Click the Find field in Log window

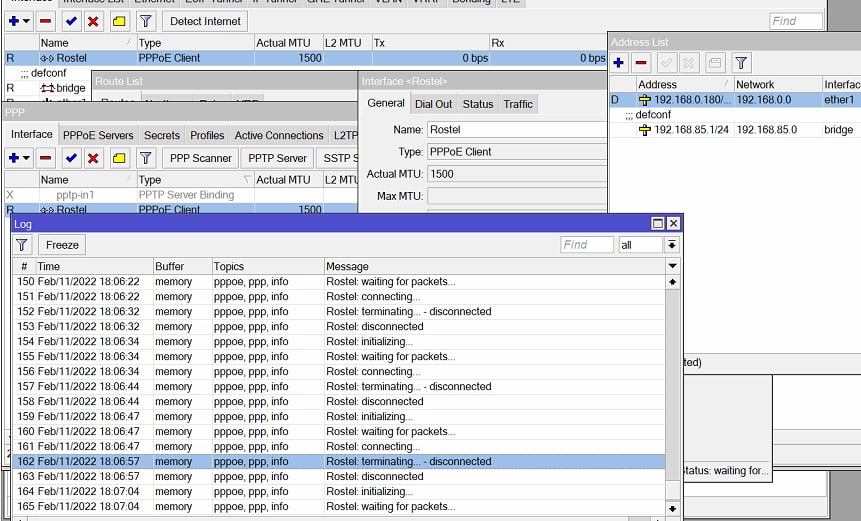point(586,245)
